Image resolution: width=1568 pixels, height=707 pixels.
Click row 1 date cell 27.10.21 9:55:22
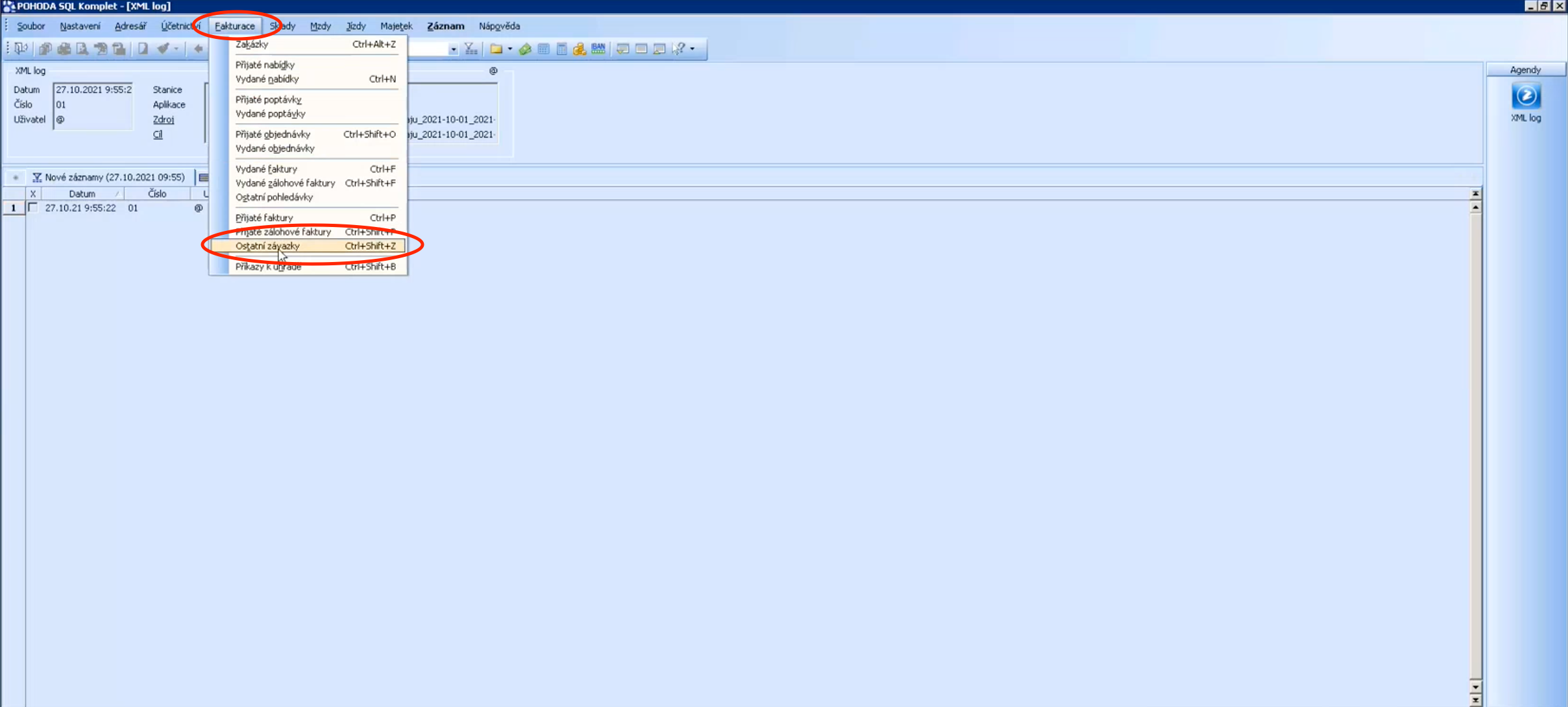point(80,208)
